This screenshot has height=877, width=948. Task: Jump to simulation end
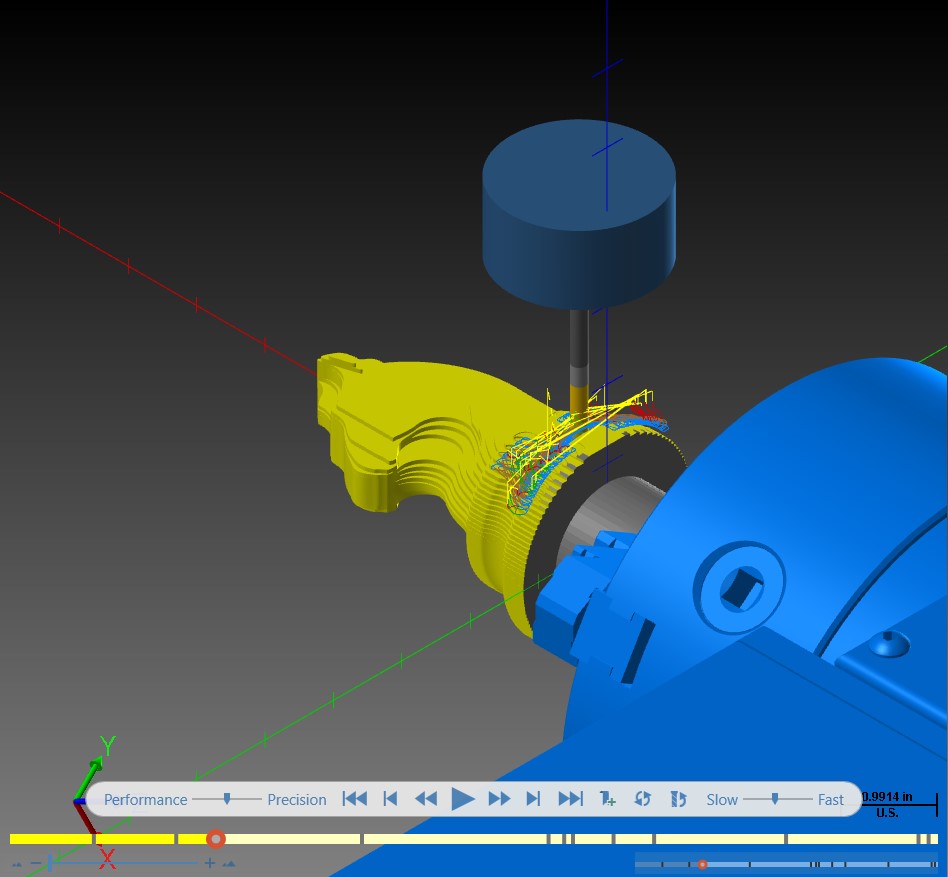tap(570, 799)
